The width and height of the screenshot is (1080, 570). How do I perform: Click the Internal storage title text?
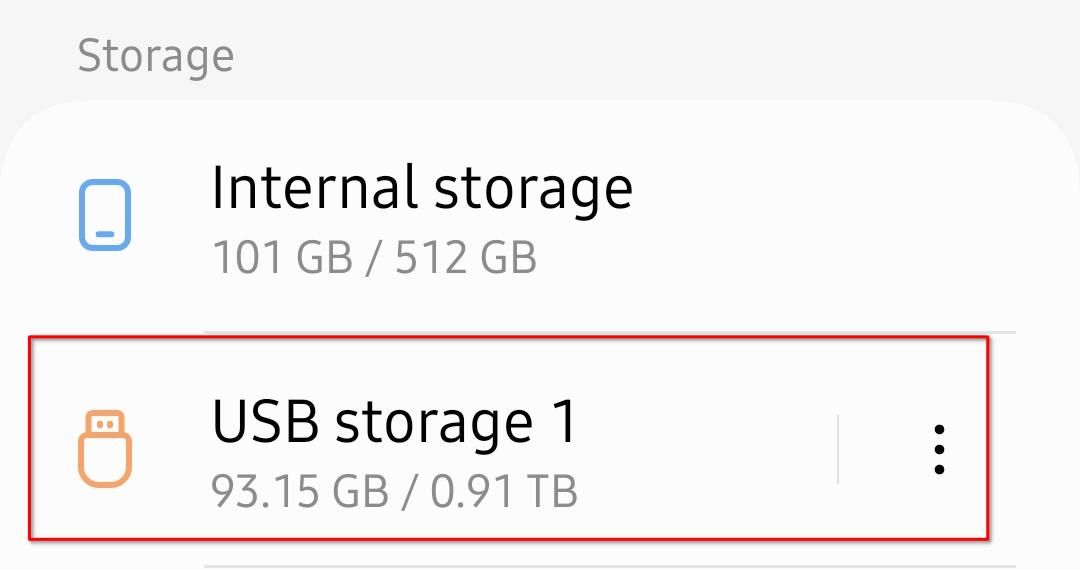pos(421,188)
